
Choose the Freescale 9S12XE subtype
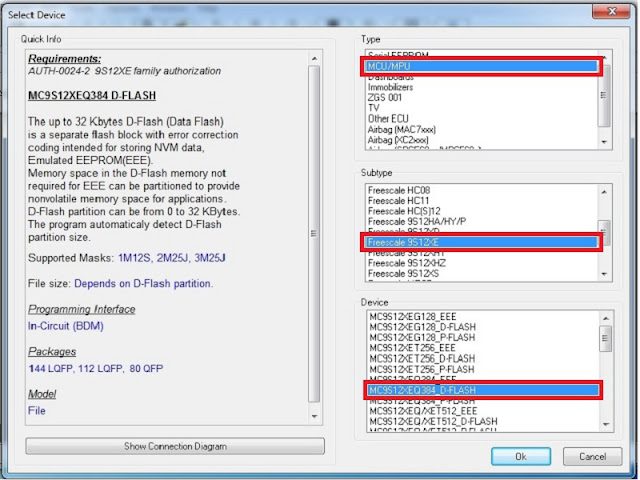click(x=482, y=242)
